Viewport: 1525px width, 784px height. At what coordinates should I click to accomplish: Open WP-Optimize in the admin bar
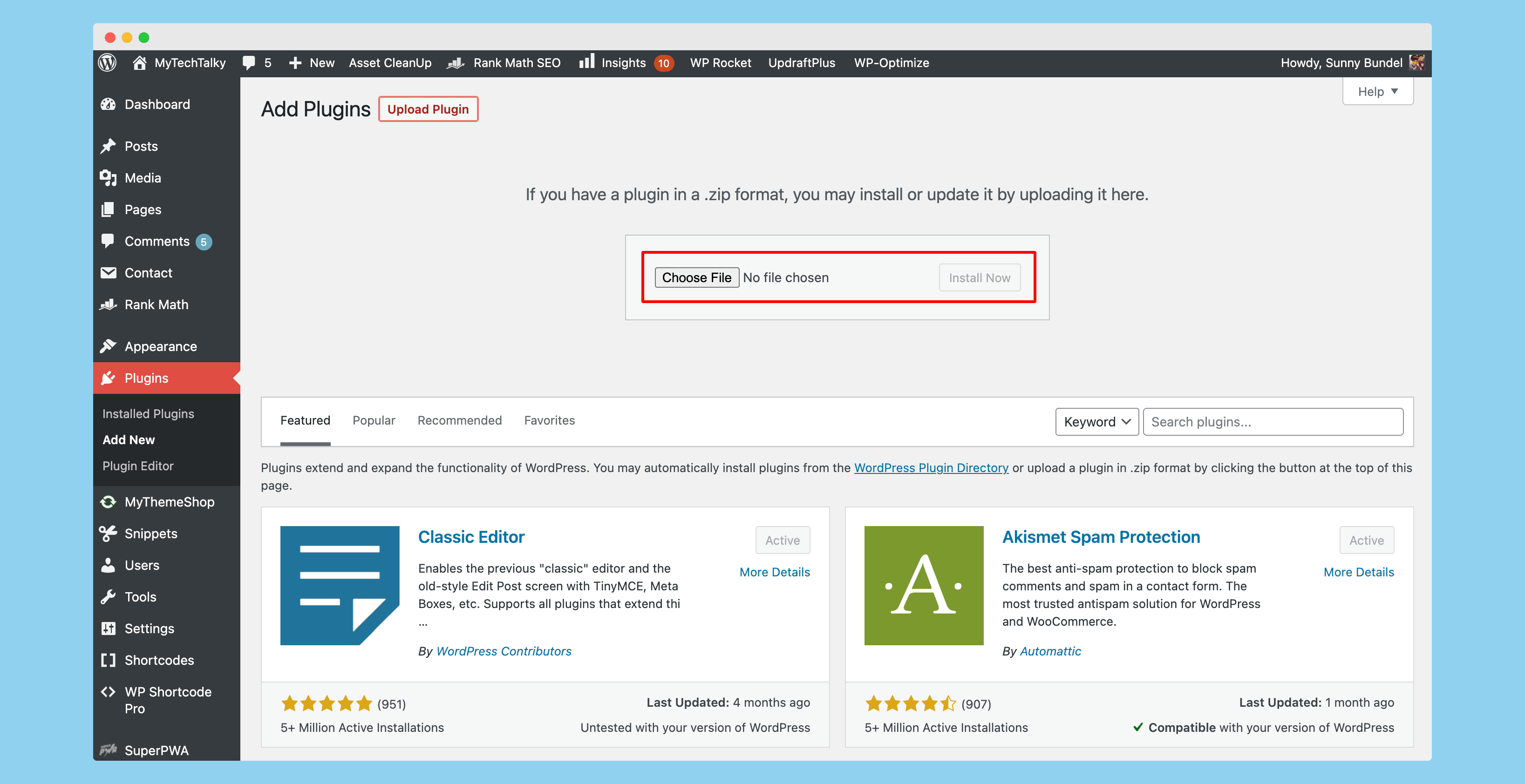891,63
